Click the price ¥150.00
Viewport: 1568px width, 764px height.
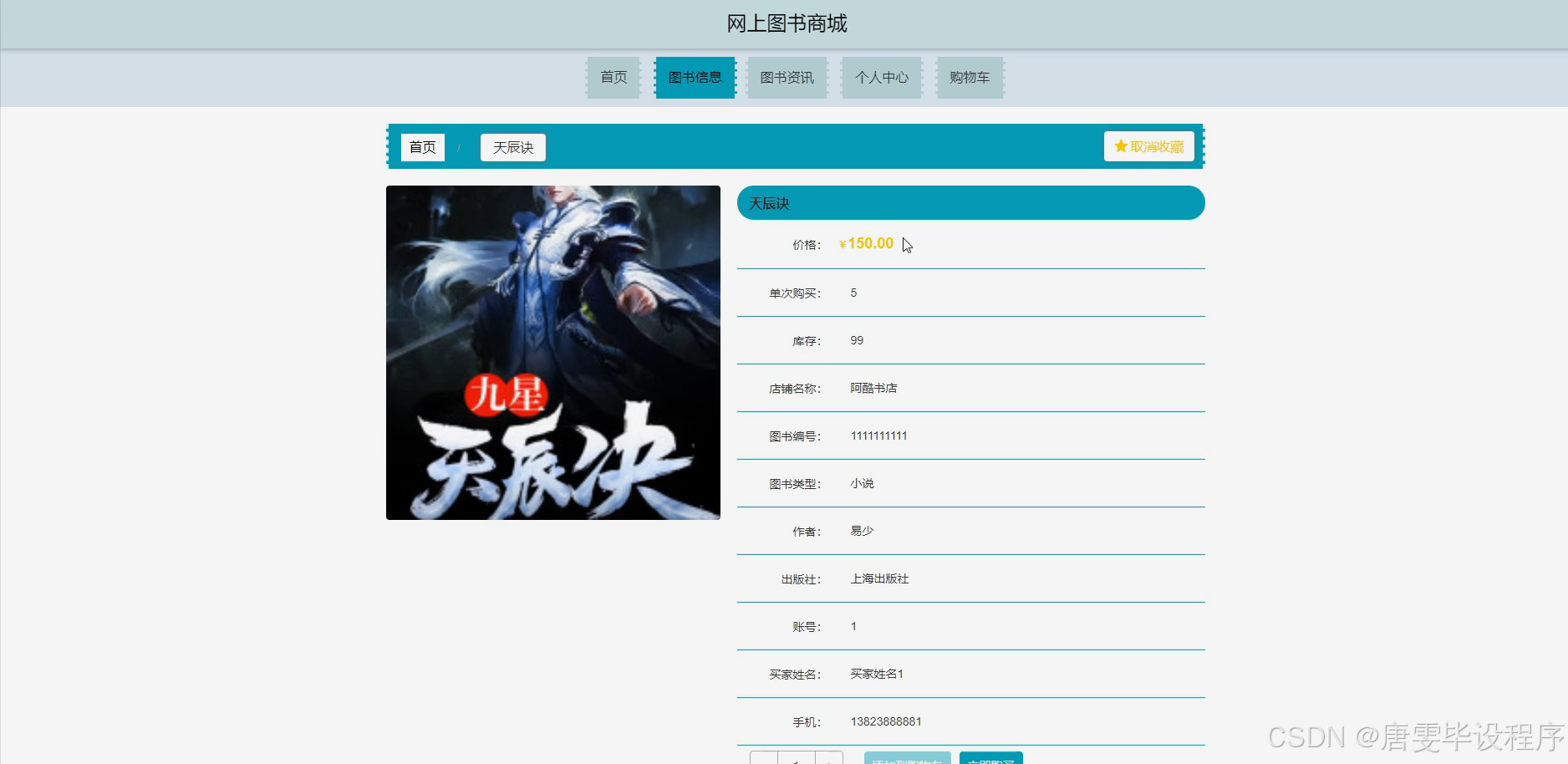[x=866, y=243]
